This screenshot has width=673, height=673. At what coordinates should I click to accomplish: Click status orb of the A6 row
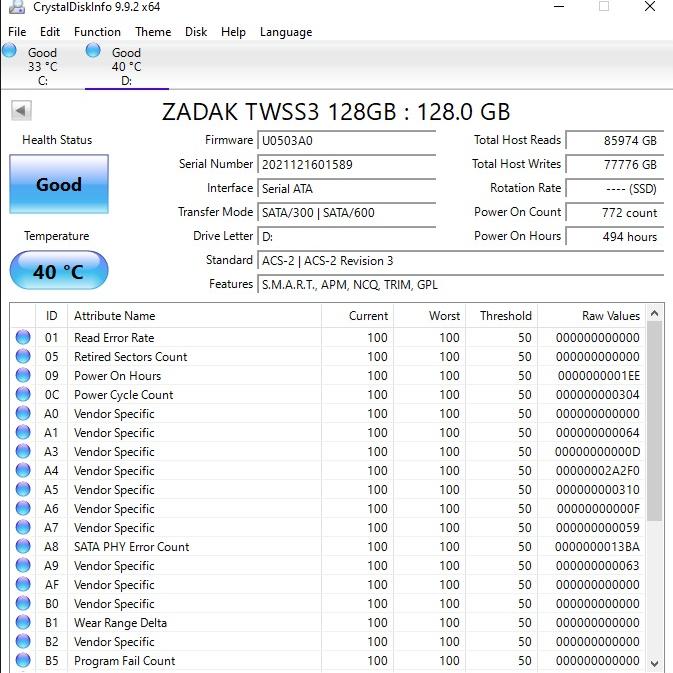(x=23, y=509)
